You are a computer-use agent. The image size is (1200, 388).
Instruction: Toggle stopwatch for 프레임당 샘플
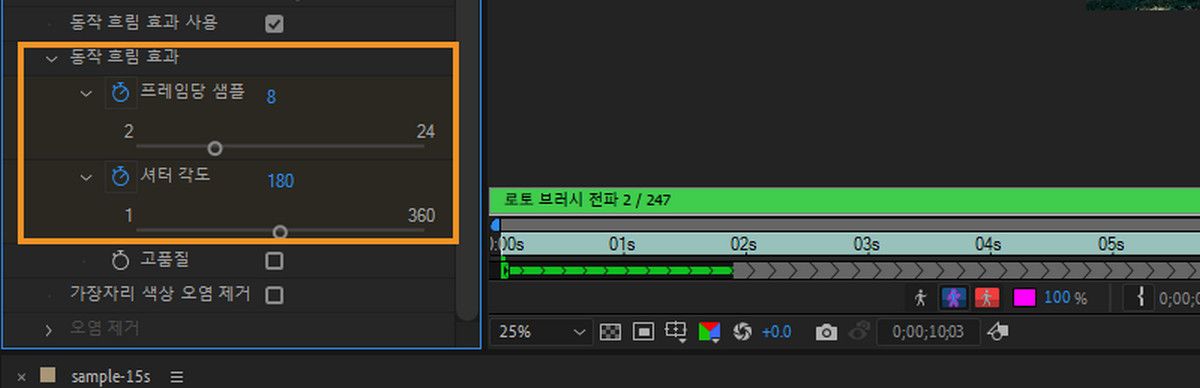(121, 93)
